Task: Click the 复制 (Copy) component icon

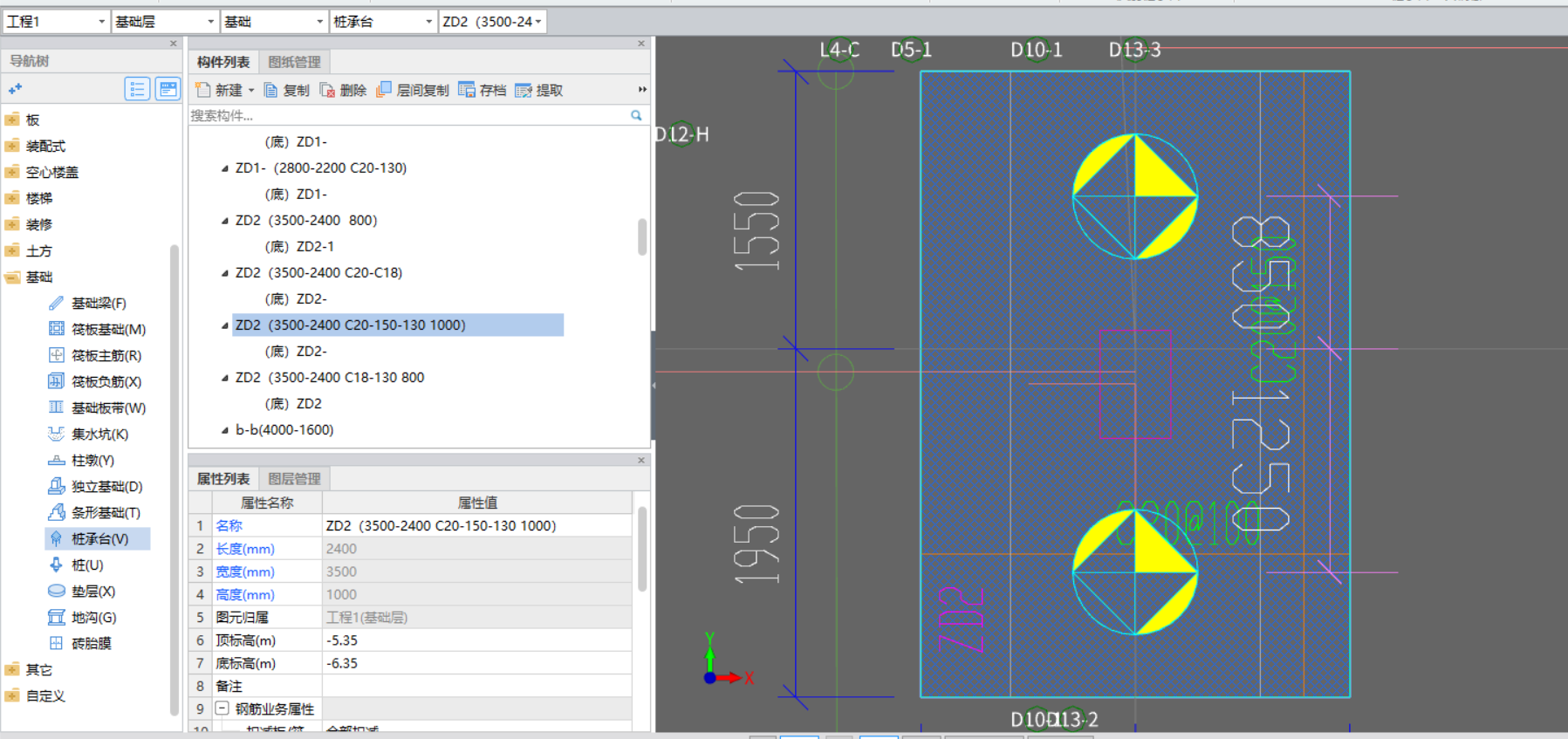Action: [x=271, y=90]
